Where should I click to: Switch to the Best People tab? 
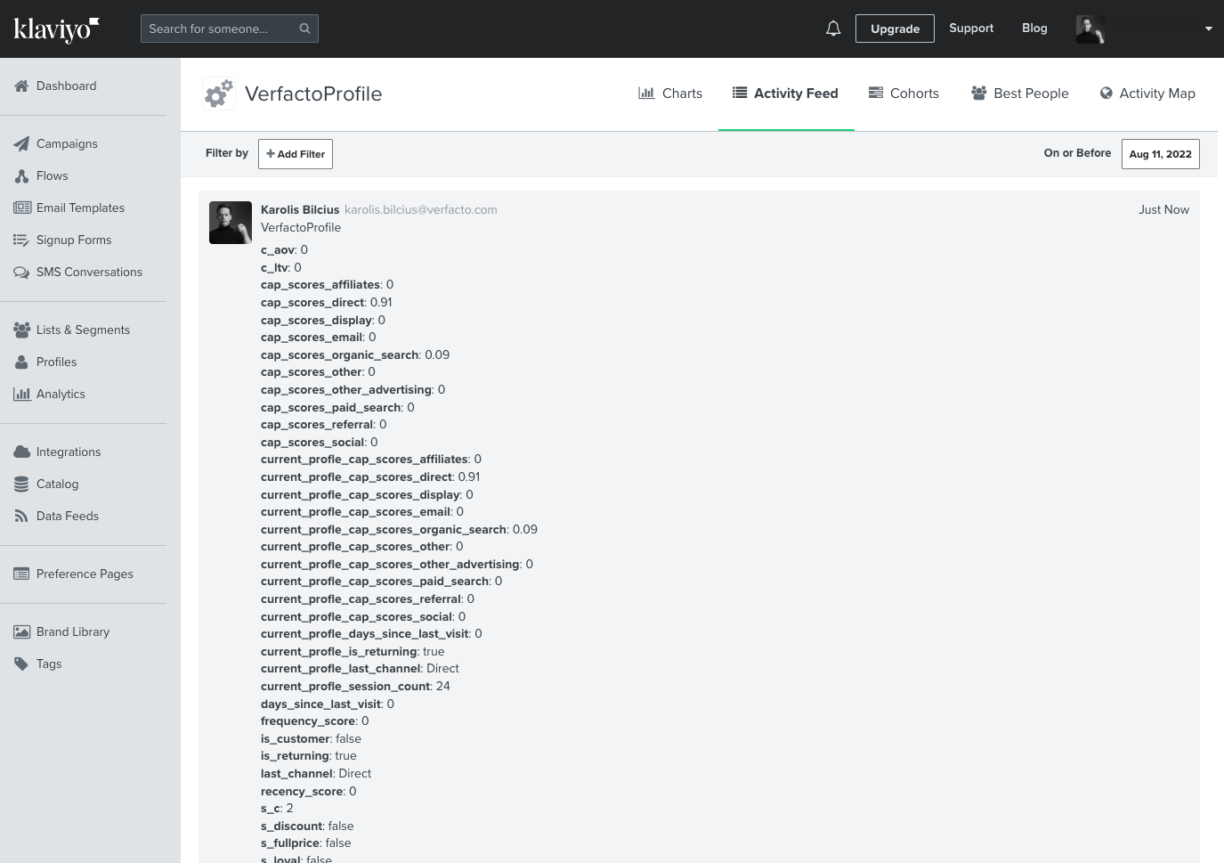click(x=1020, y=93)
